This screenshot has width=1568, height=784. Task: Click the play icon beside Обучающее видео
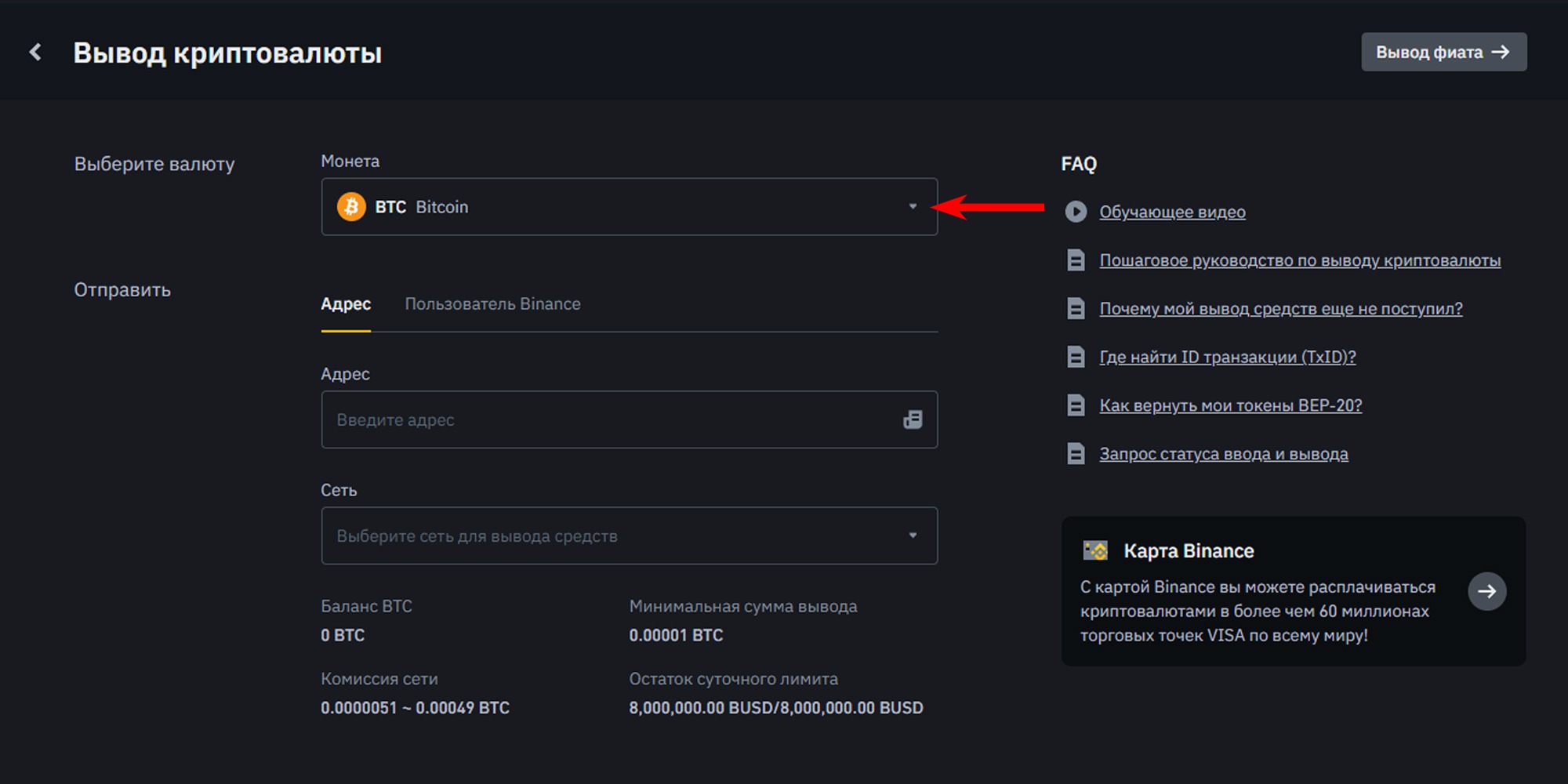coord(1076,212)
